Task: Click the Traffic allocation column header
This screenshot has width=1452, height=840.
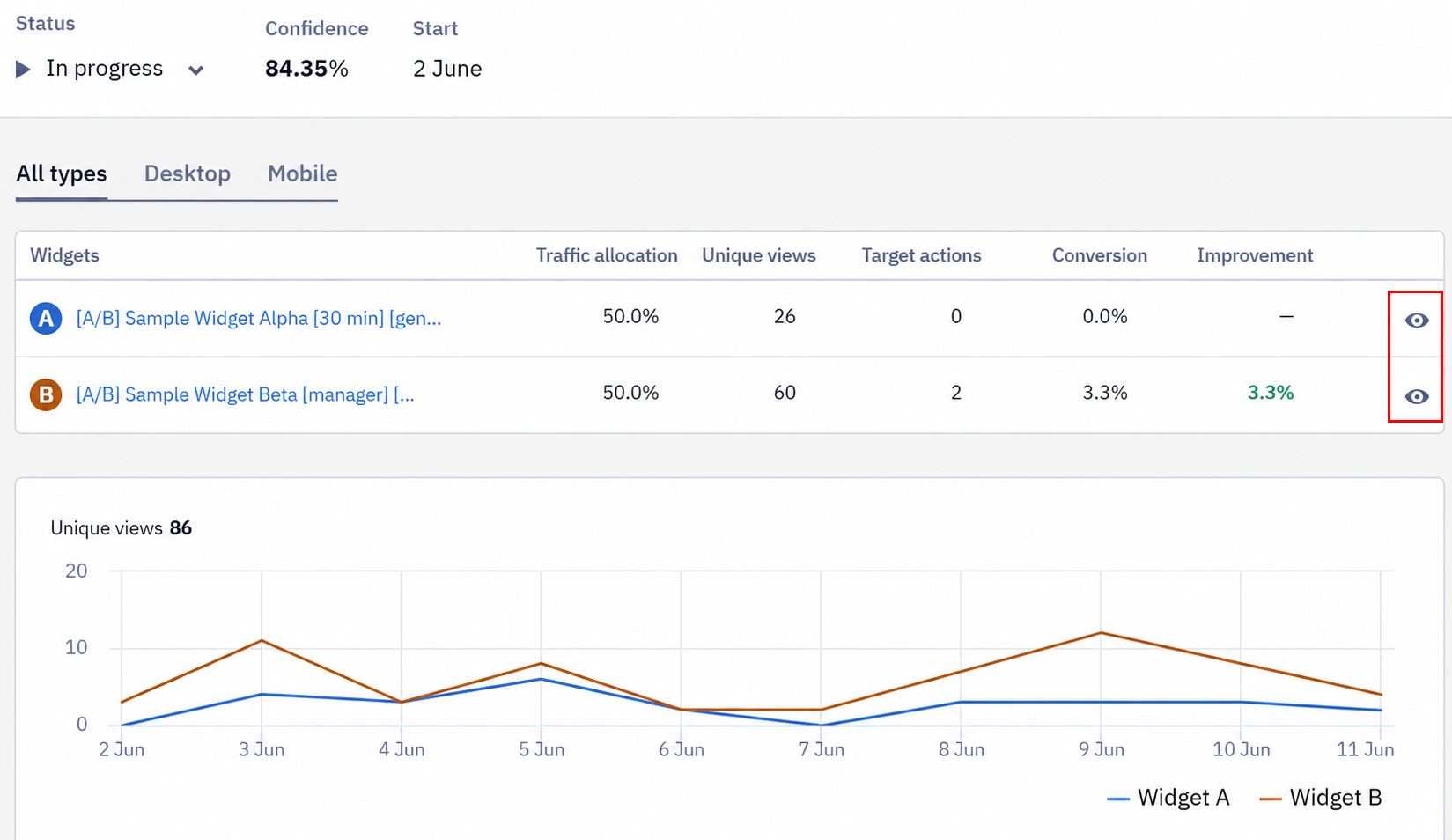Action: 607,255
